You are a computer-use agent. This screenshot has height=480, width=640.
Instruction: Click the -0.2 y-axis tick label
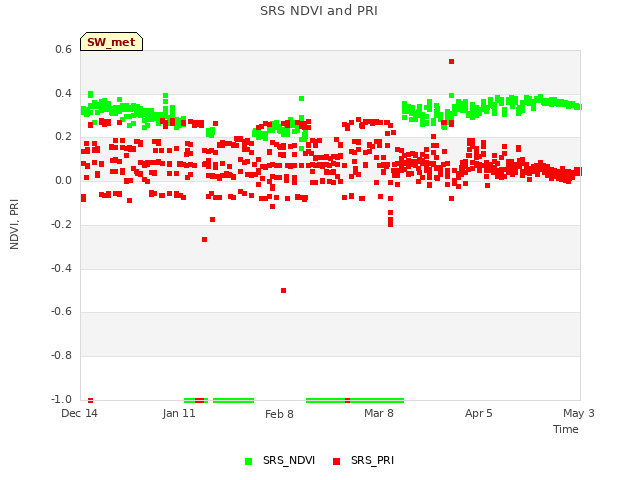click(61, 224)
